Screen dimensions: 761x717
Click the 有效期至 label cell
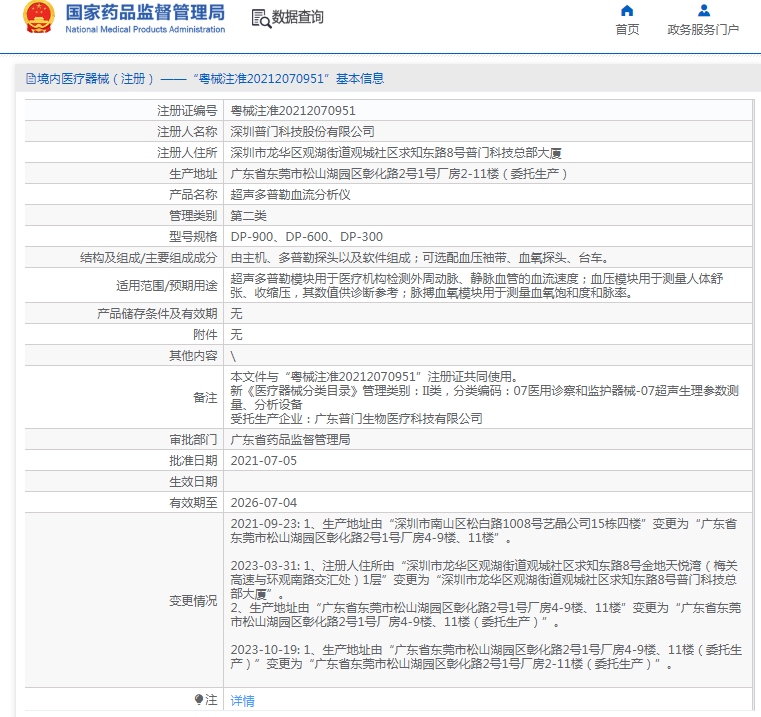point(124,502)
